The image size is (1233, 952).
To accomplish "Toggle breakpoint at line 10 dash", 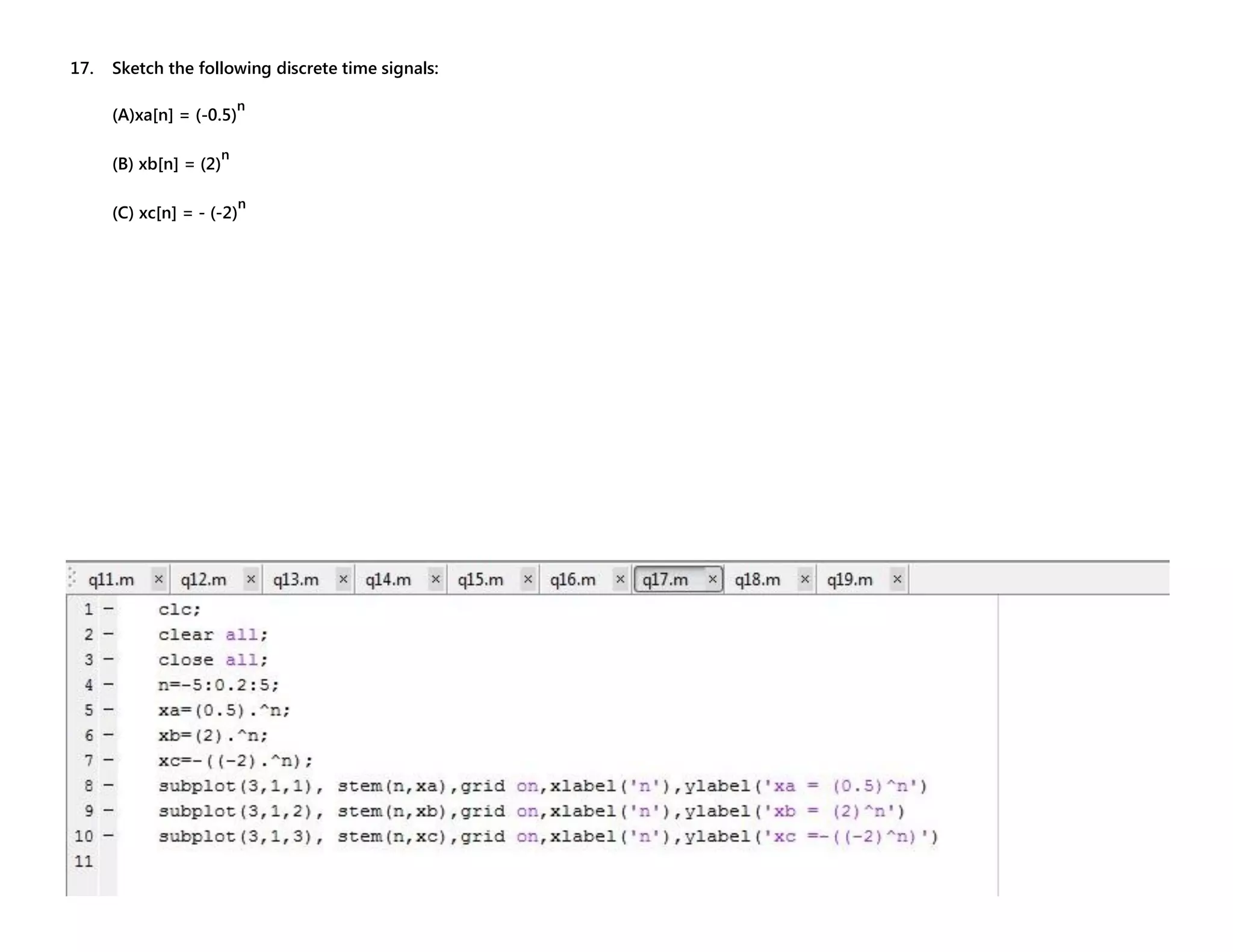I will 108,836.
